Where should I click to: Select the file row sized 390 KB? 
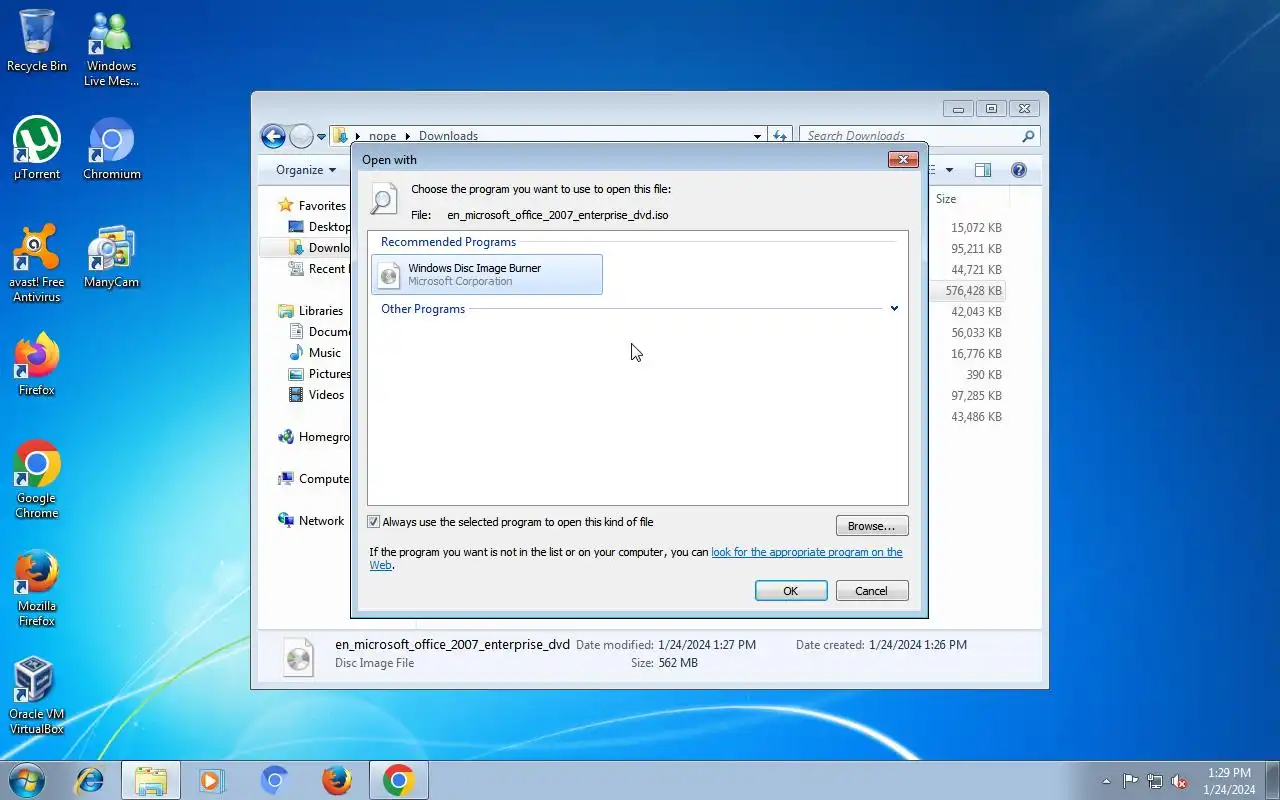[x=967, y=375]
